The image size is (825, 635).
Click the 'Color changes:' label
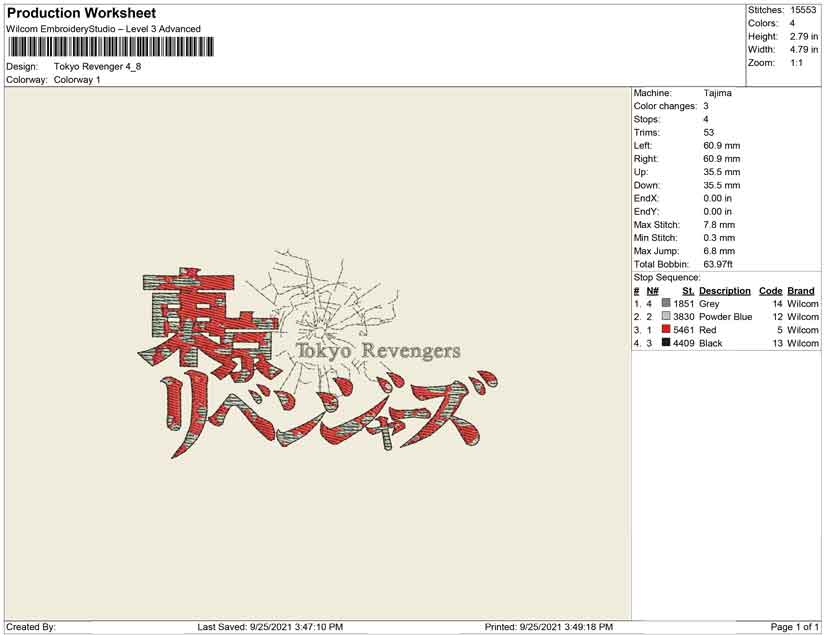point(665,106)
